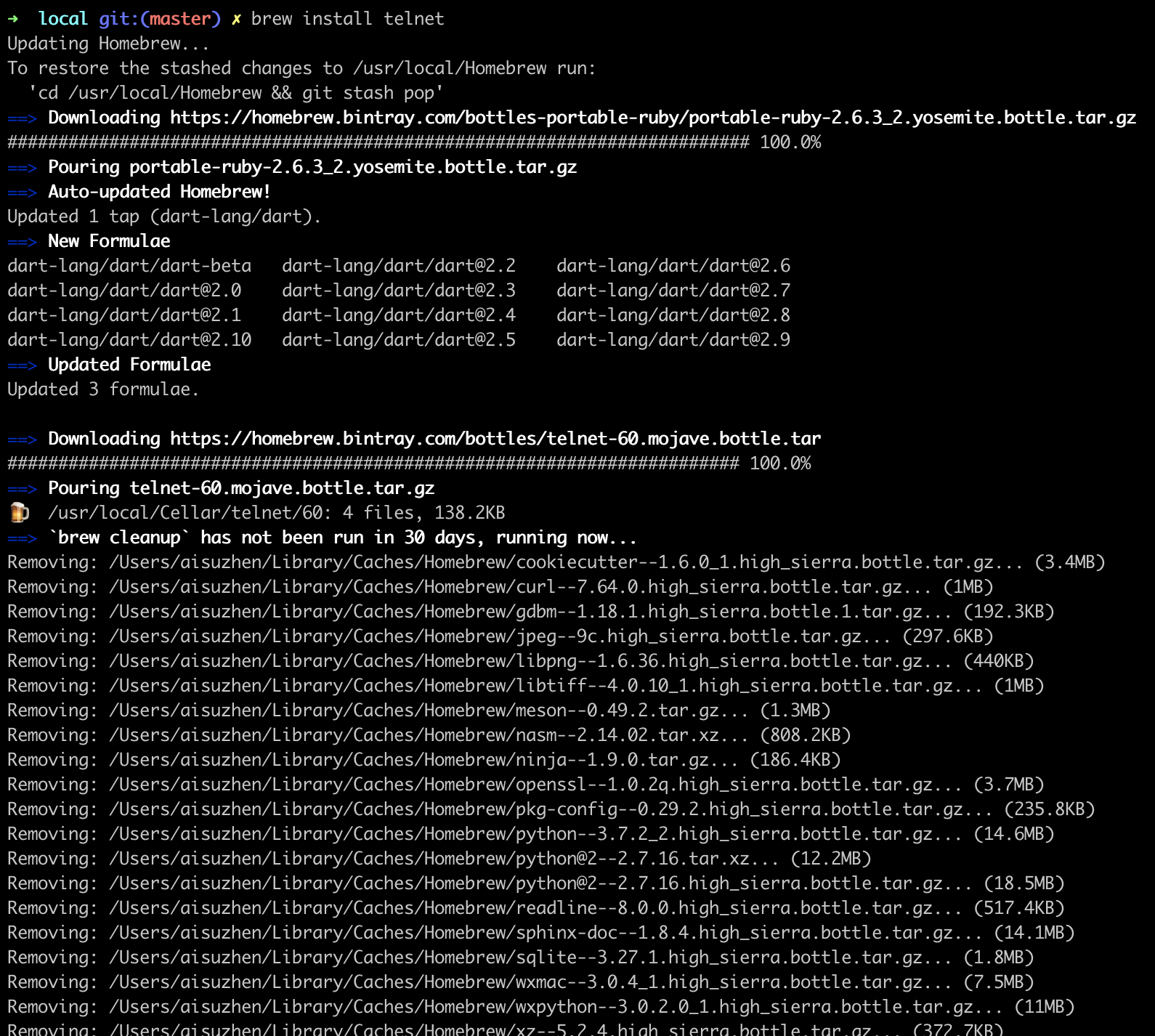Click the libtiff--4.0.10_1 removing line
The width and height of the screenshot is (1155, 1036).
[526, 686]
